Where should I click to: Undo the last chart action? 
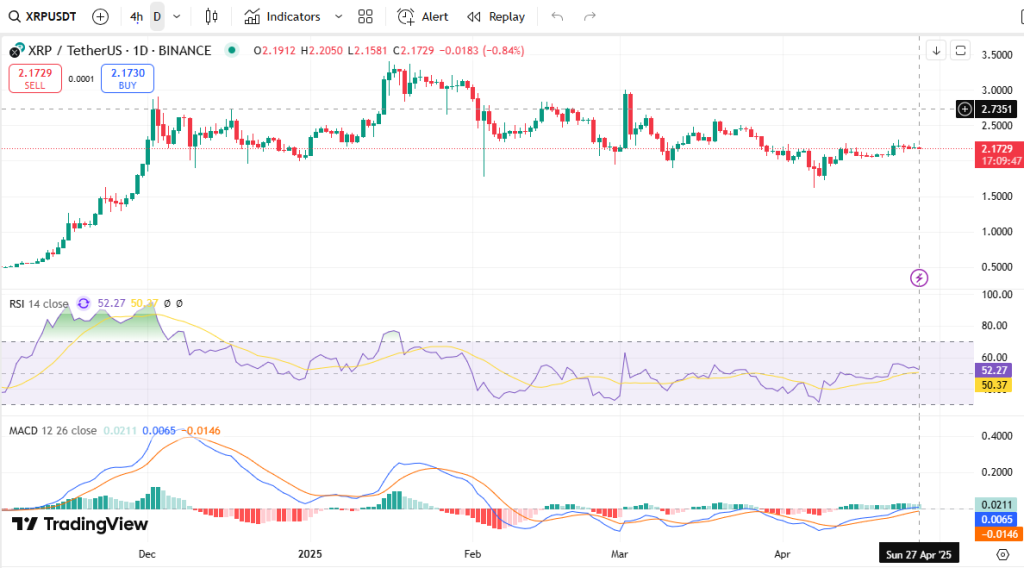click(557, 16)
